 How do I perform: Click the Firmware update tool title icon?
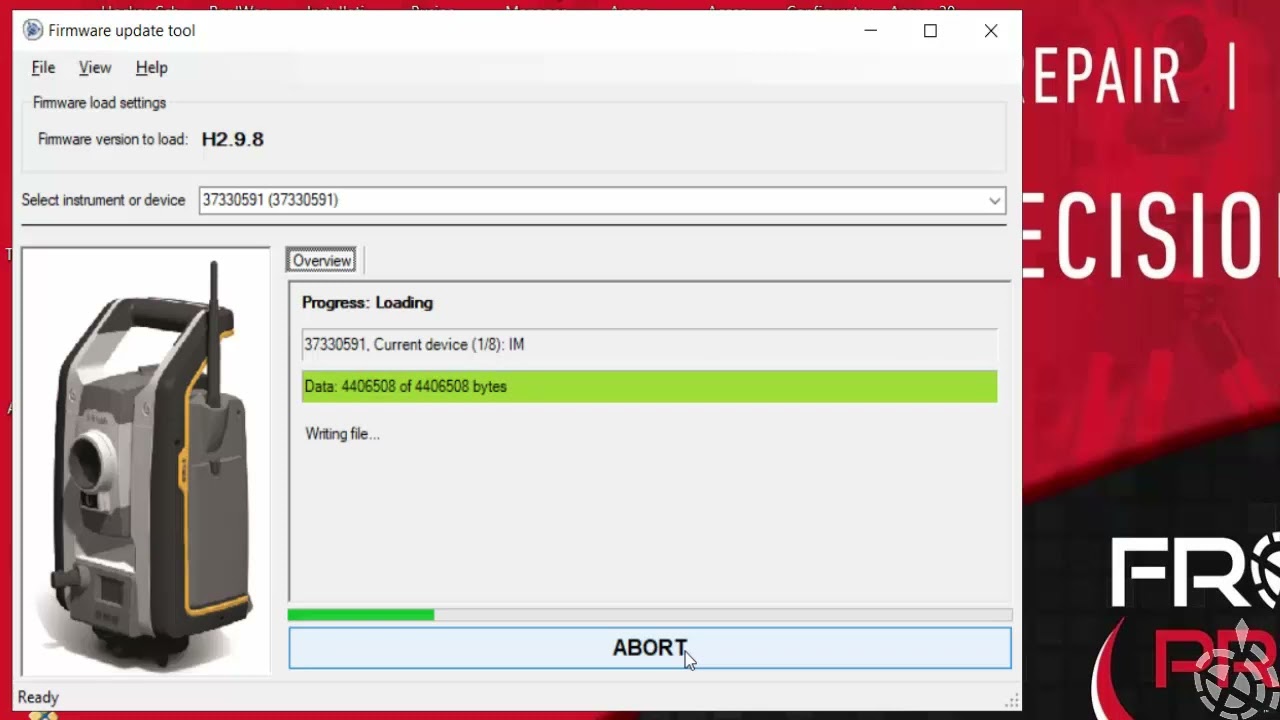[33, 30]
